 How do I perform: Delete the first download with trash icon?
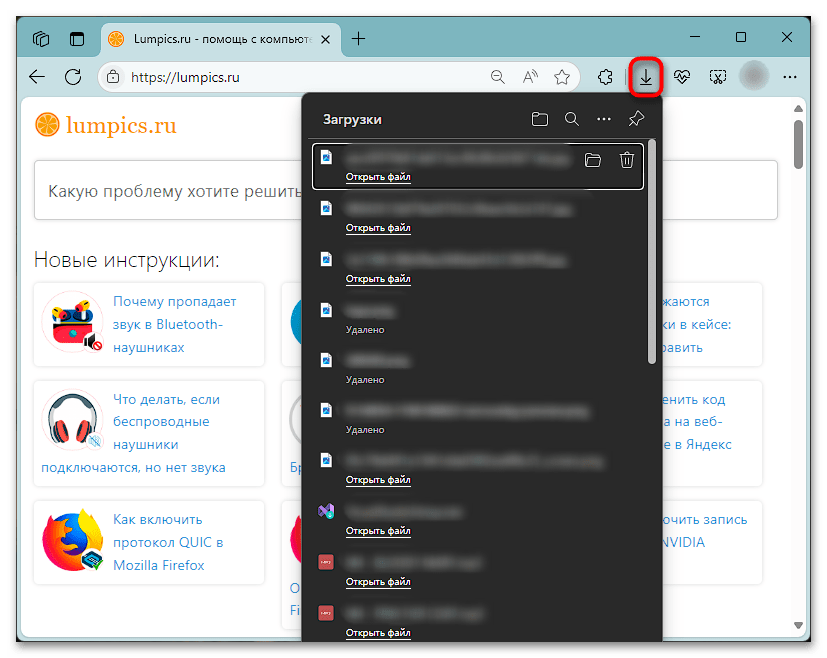(626, 160)
